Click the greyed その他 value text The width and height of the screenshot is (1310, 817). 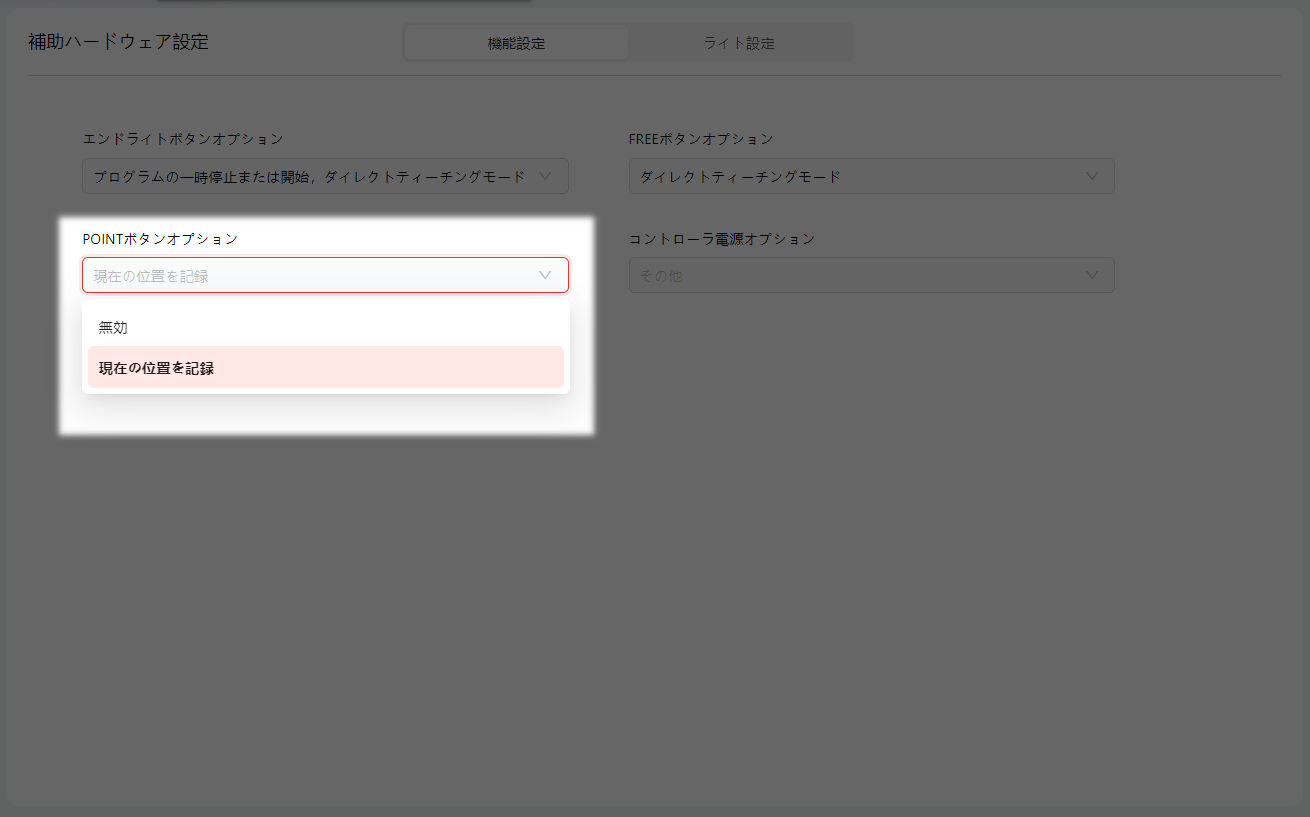(x=661, y=276)
